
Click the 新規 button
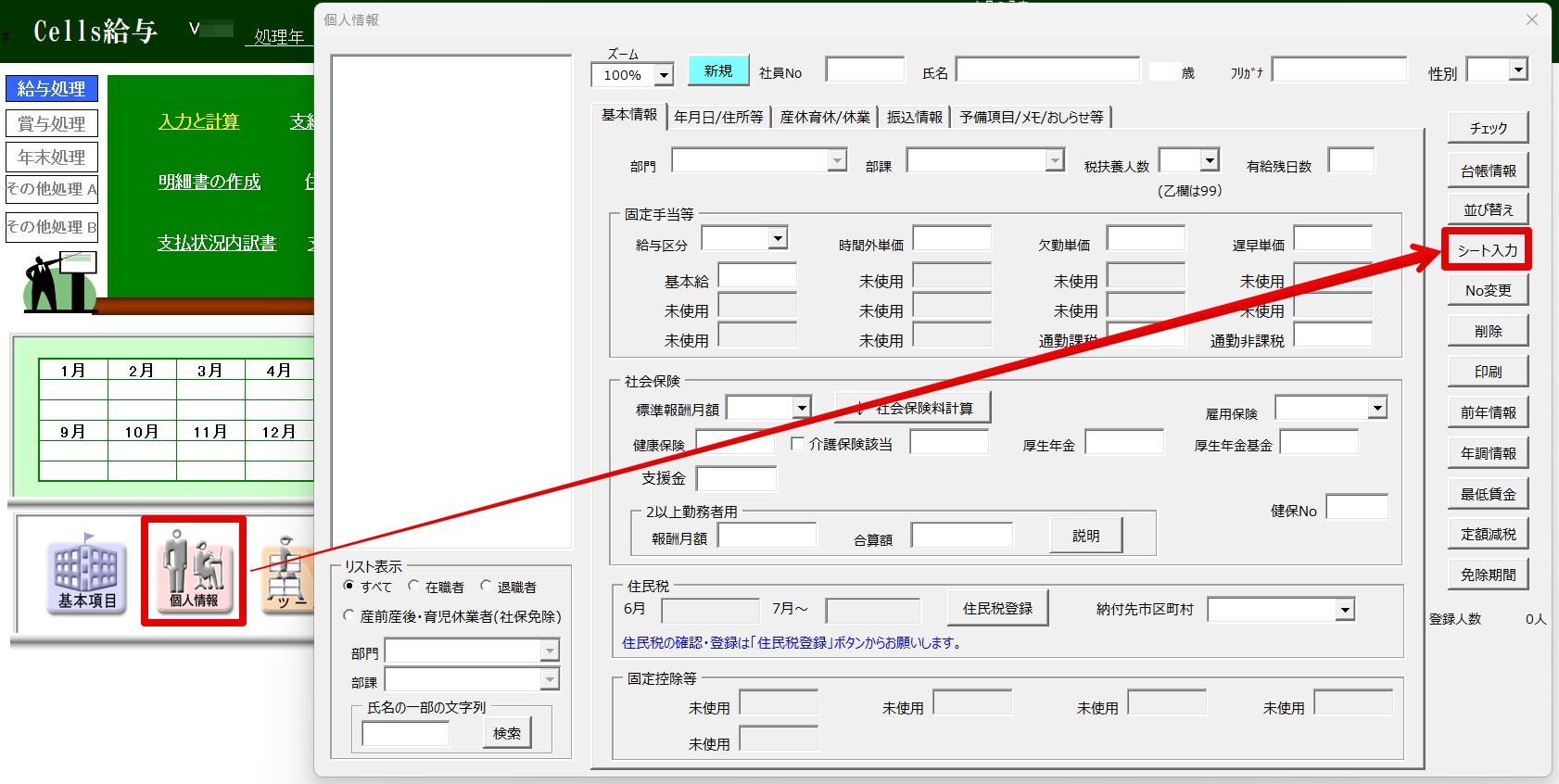718,71
